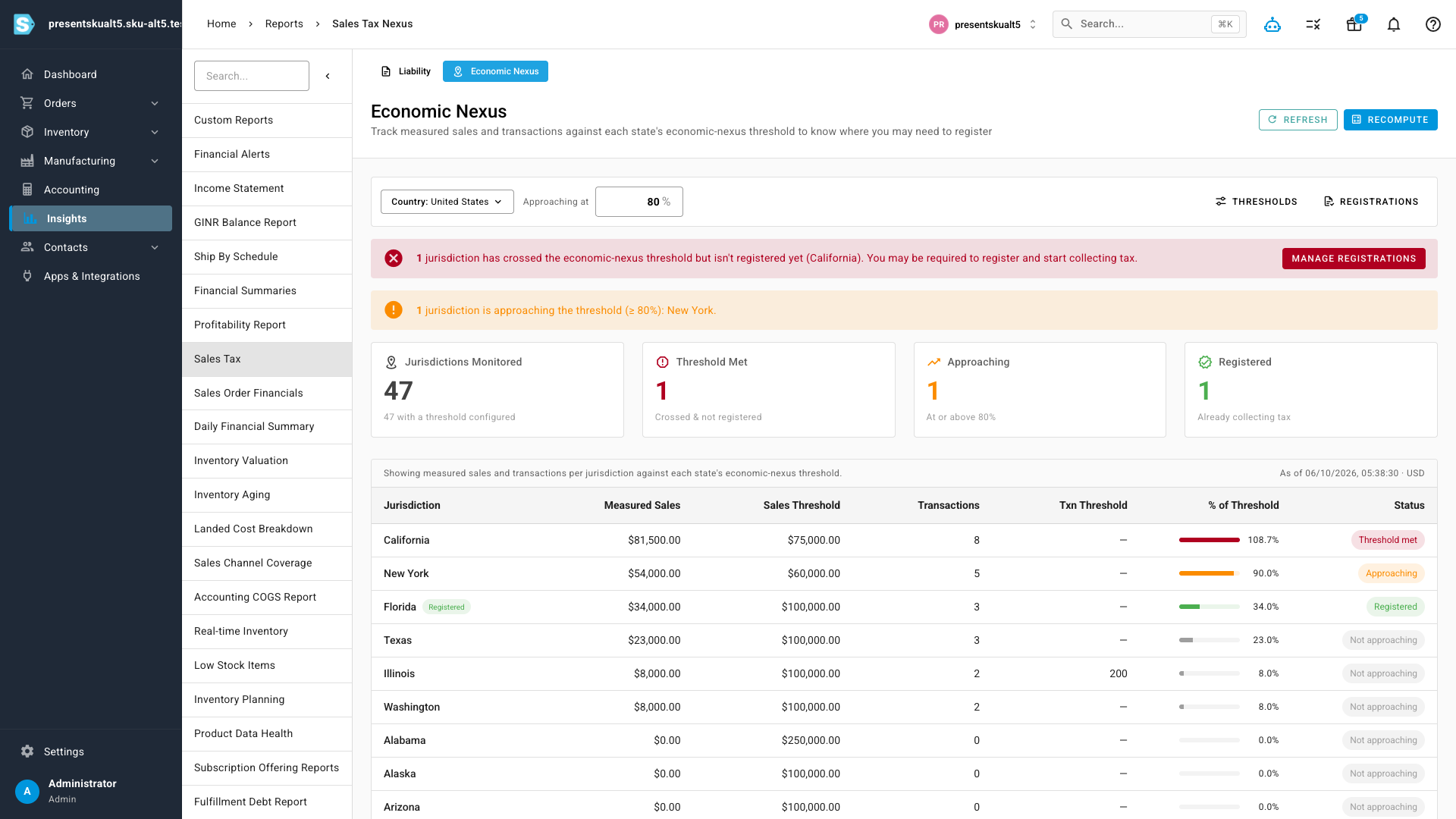Expand the Manufacturing menu chevron
This screenshot has height=819, width=1456.
155,161
